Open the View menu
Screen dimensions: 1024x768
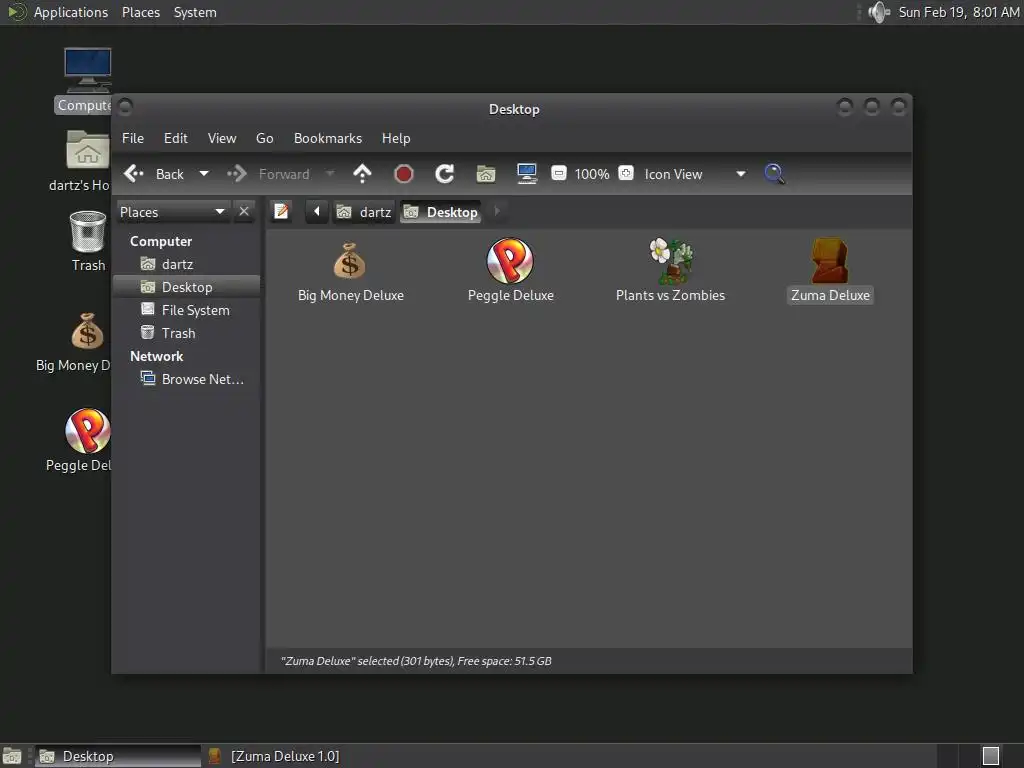point(222,138)
